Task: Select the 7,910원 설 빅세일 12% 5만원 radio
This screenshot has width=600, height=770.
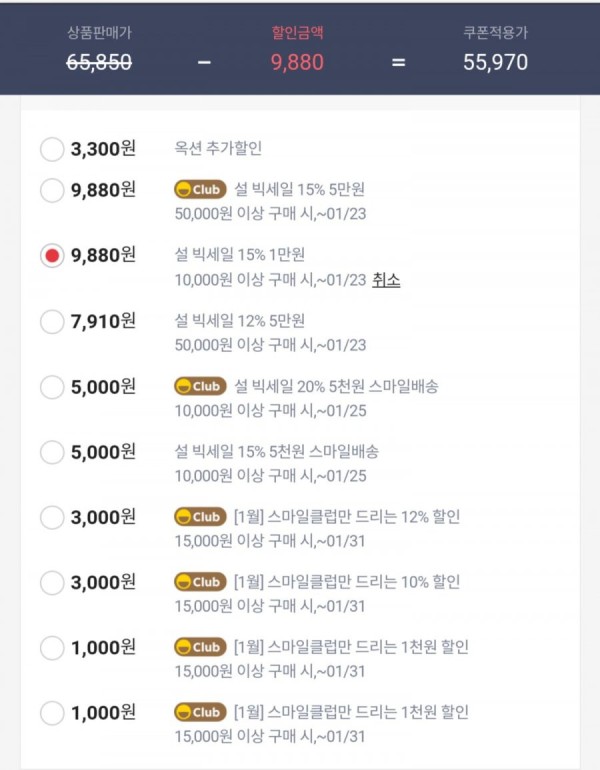Action: pyautogui.click(x=52, y=322)
